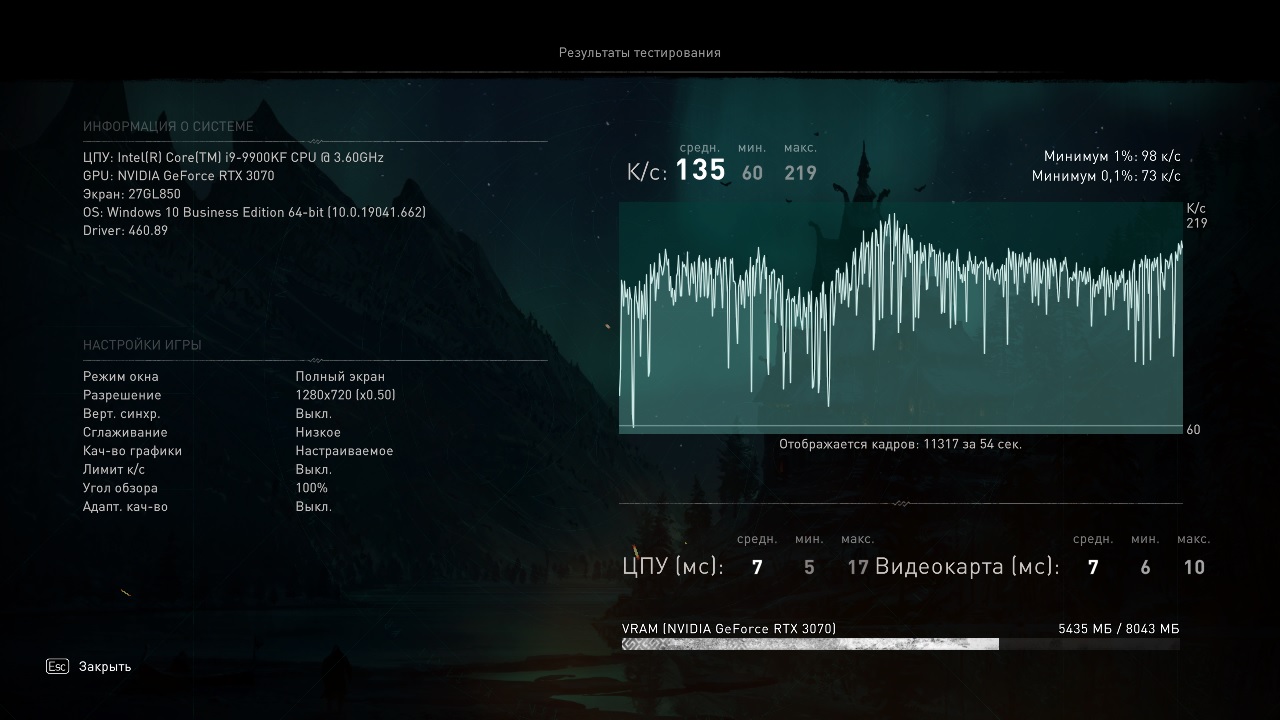Click the "Разрешение" setting label
Image resolution: width=1280 pixels, height=720 pixels.
(122, 395)
